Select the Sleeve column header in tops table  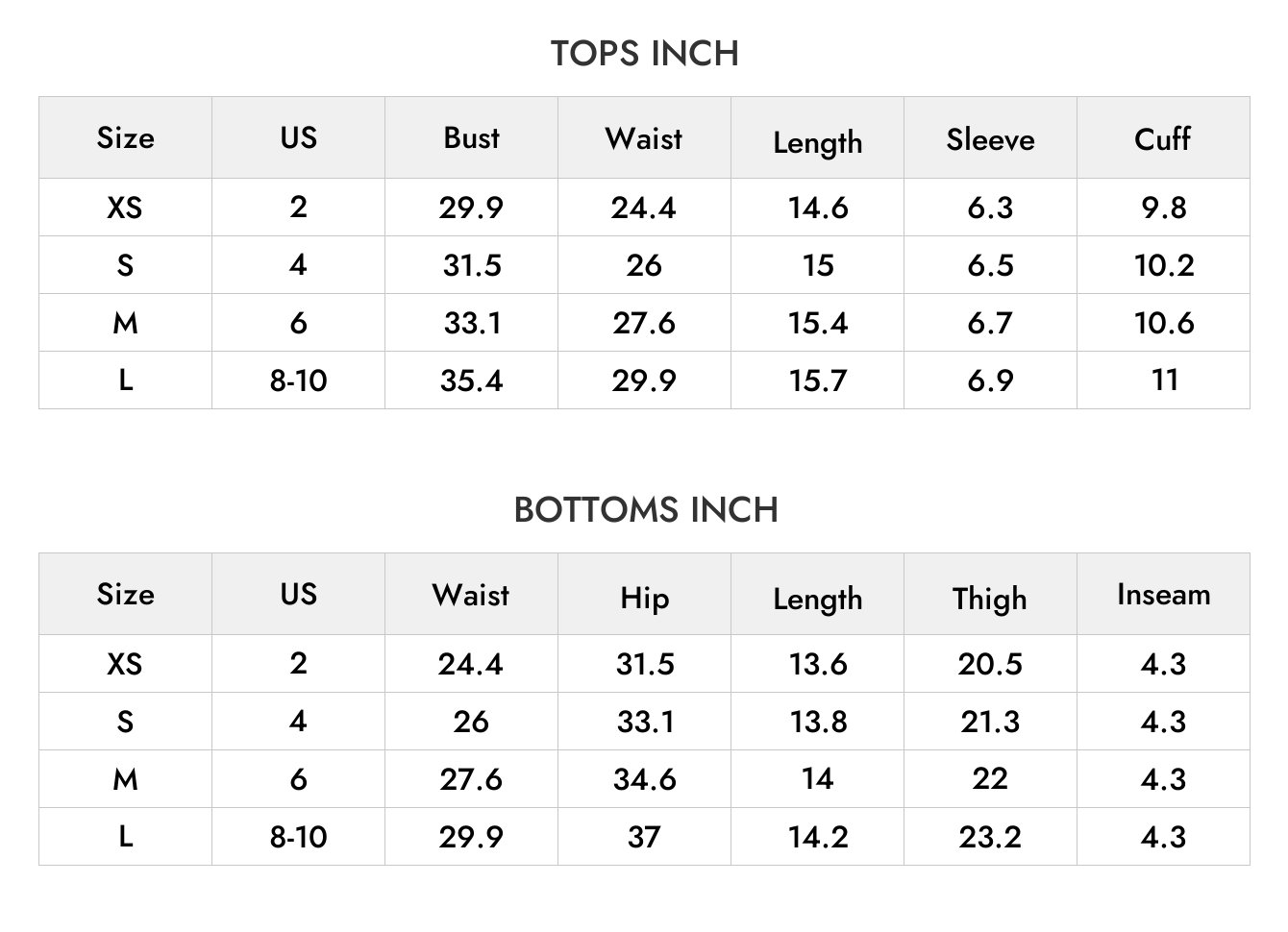click(990, 139)
